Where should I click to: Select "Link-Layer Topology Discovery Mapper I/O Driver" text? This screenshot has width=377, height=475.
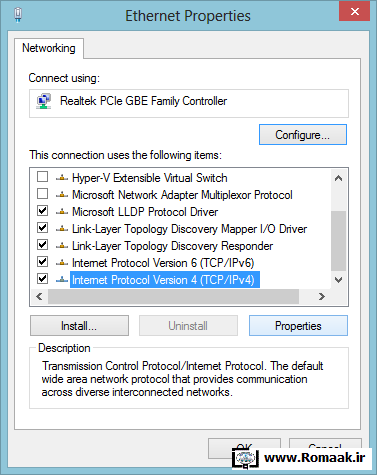tap(189, 229)
